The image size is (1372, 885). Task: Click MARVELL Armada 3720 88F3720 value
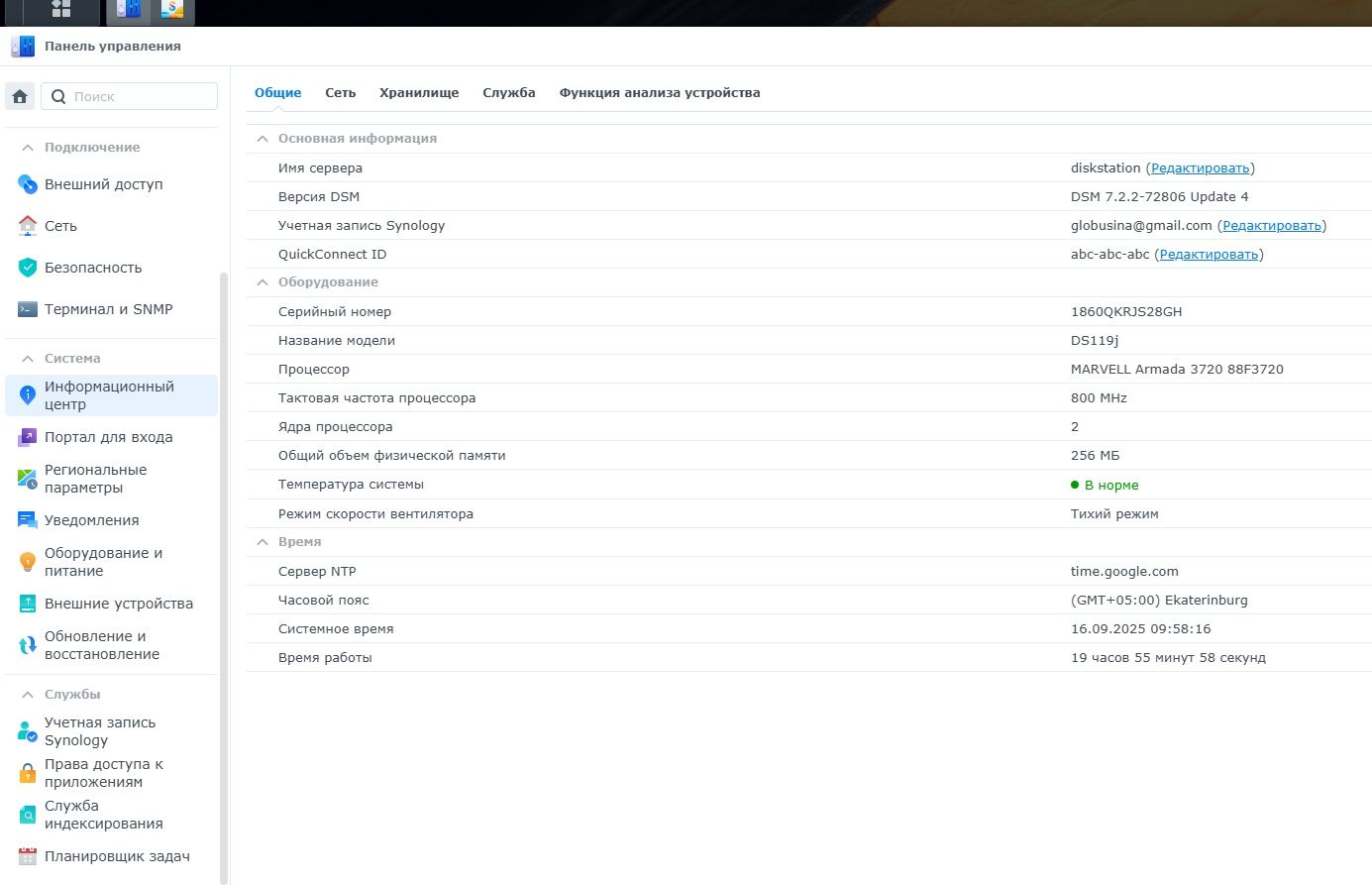point(1177,370)
